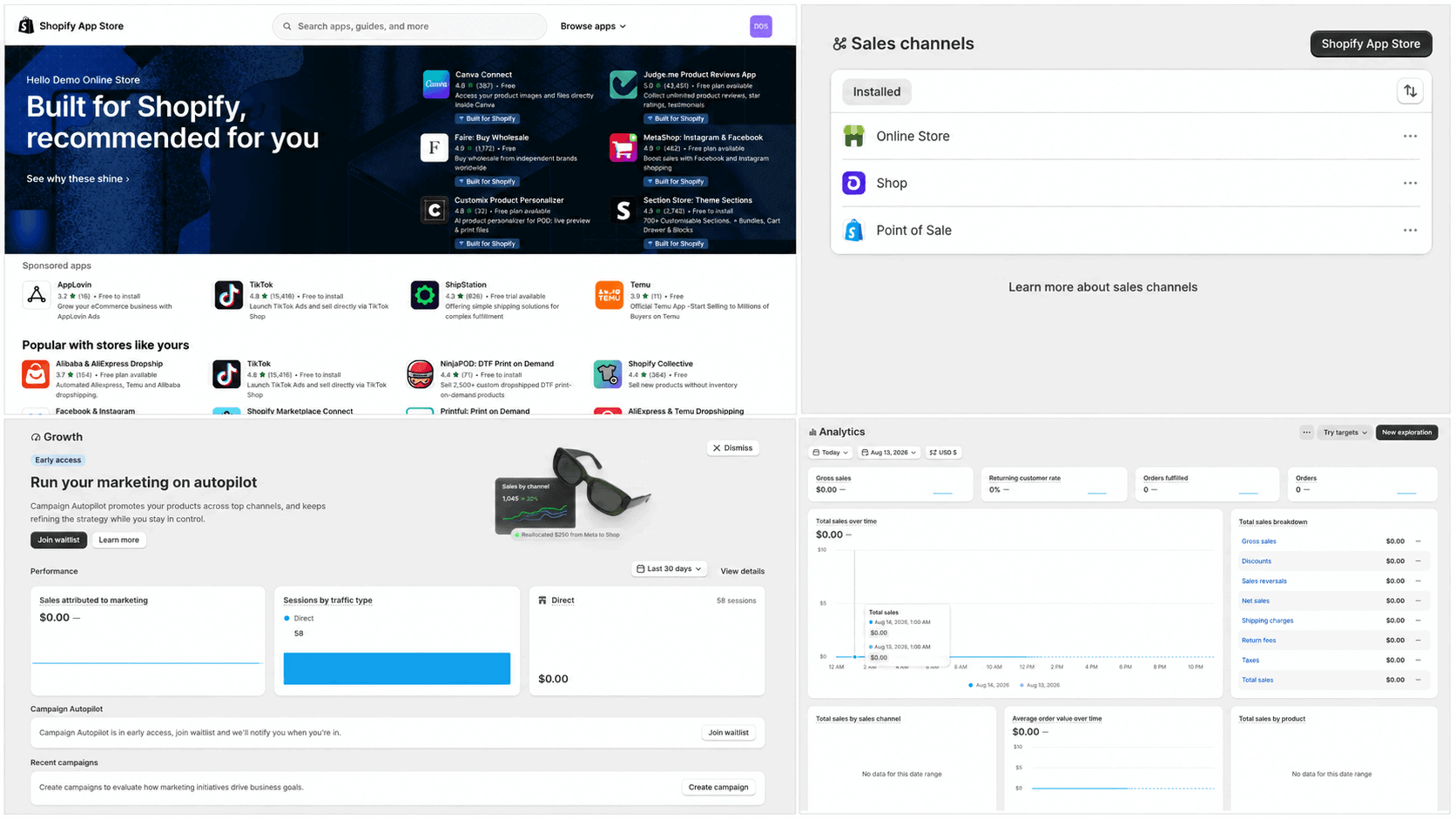The height and width of the screenshot is (819, 1456).
Task: Click the NinjaPOD app icon
Action: (x=420, y=374)
